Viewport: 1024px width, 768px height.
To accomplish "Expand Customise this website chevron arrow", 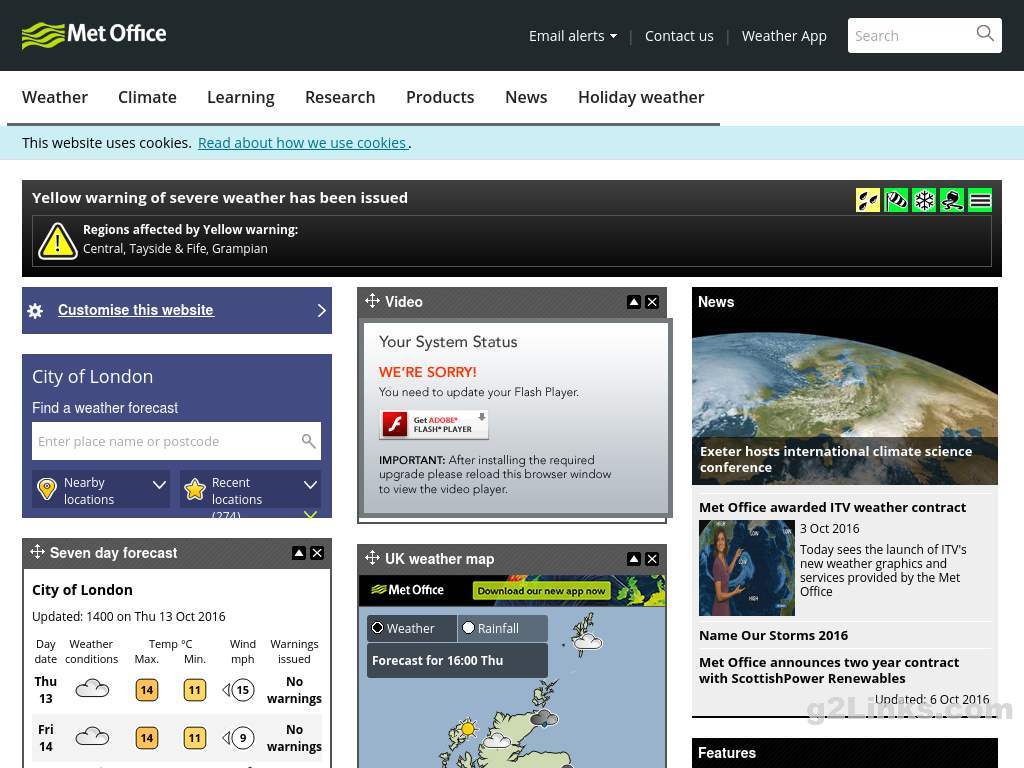I will click(321, 310).
